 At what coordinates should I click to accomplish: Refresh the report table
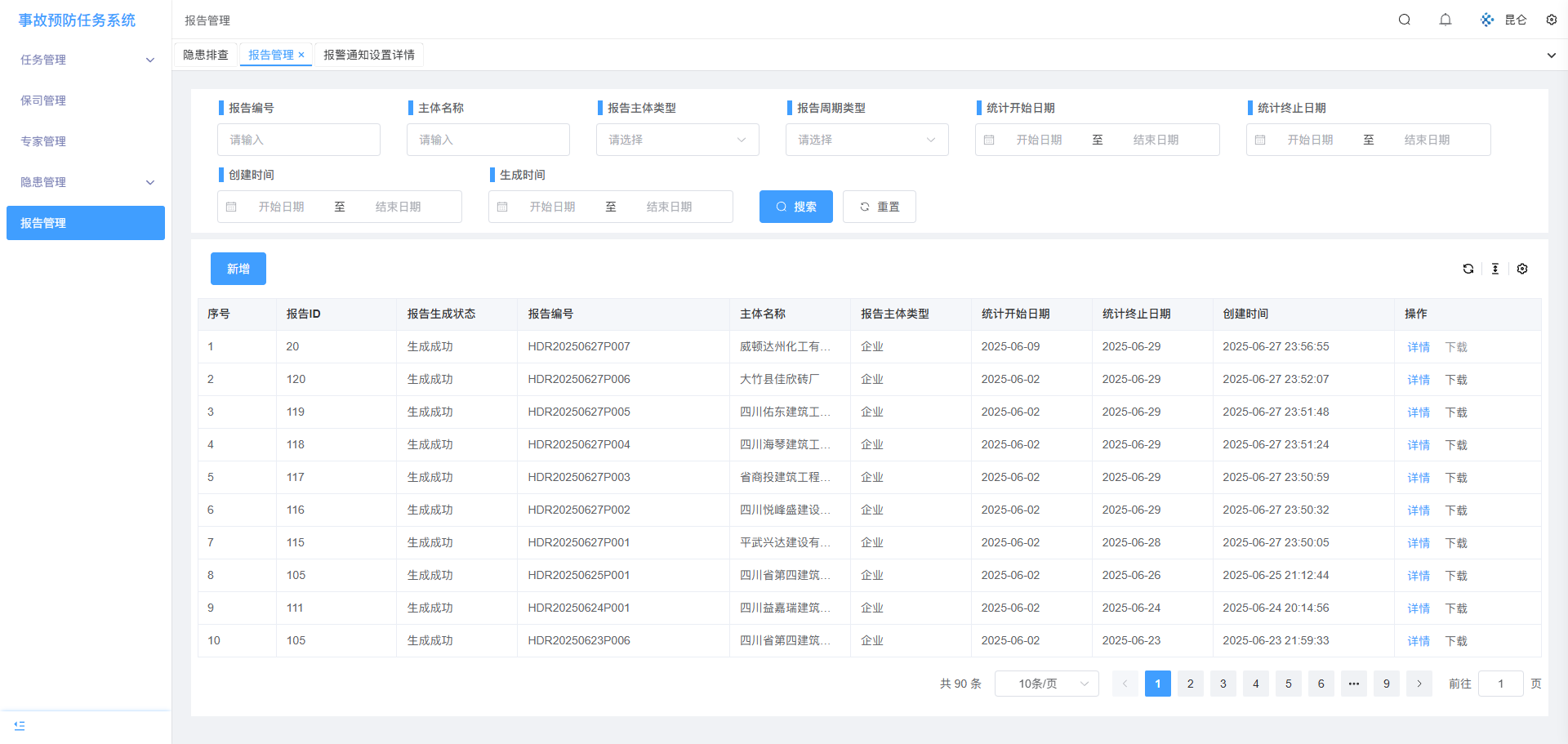tap(1468, 269)
